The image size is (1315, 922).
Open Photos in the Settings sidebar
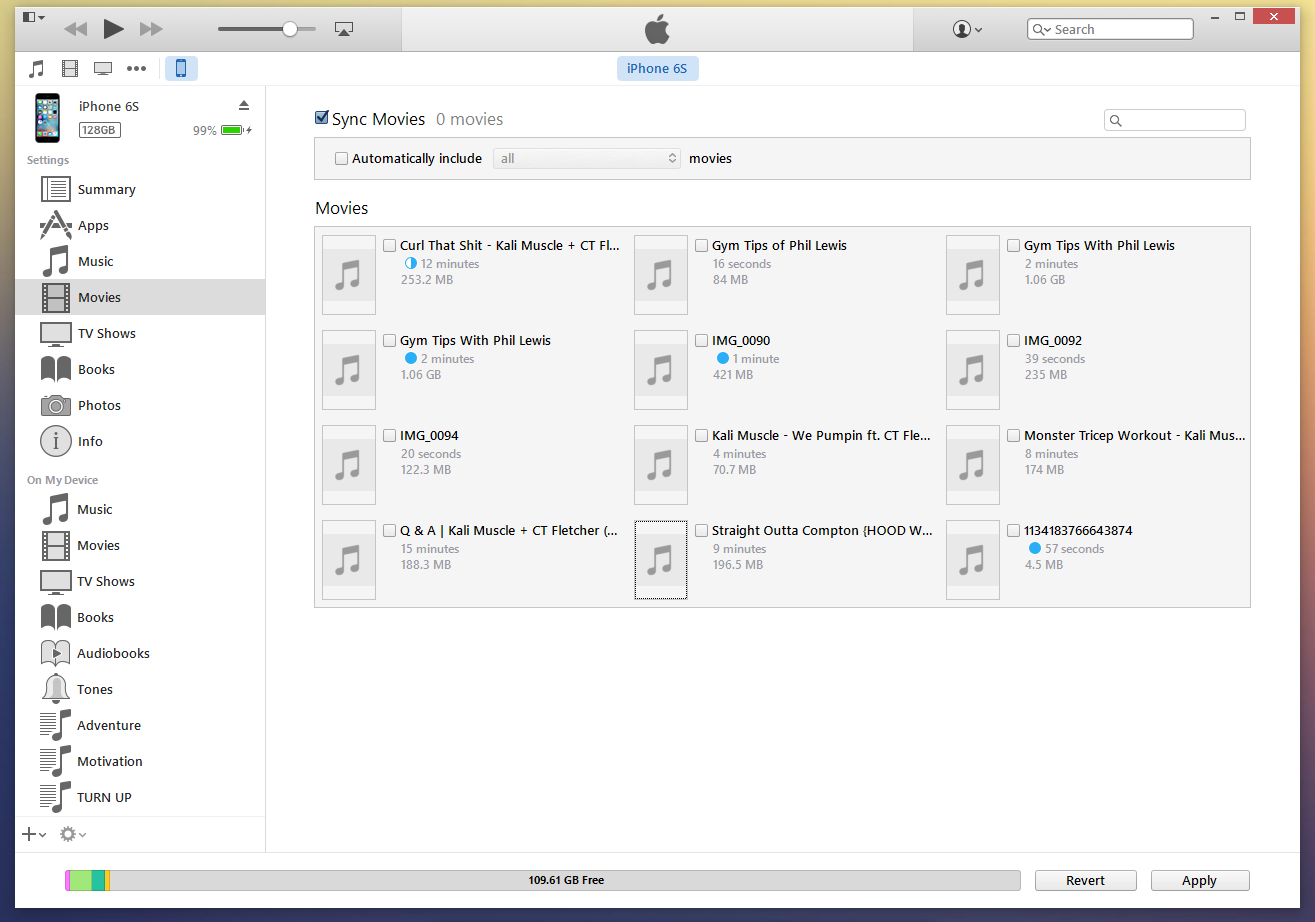(x=99, y=405)
